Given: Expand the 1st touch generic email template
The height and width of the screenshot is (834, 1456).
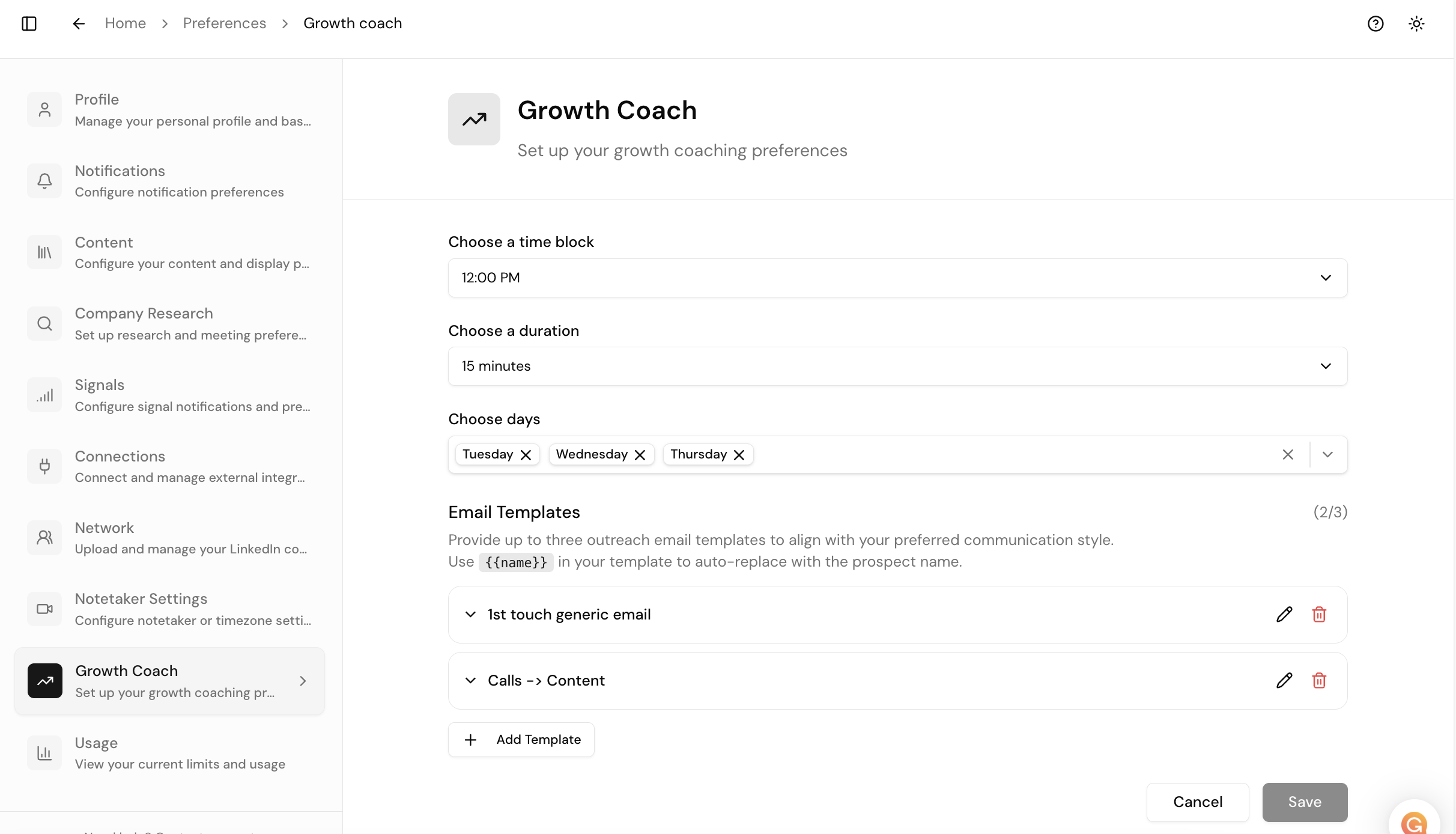Looking at the screenshot, I should [470, 615].
